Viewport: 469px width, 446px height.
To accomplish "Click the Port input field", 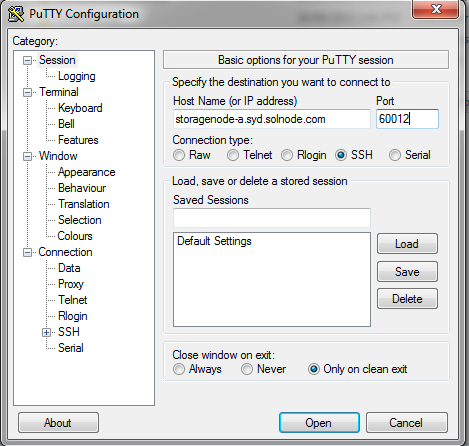I will tap(407, 119).
